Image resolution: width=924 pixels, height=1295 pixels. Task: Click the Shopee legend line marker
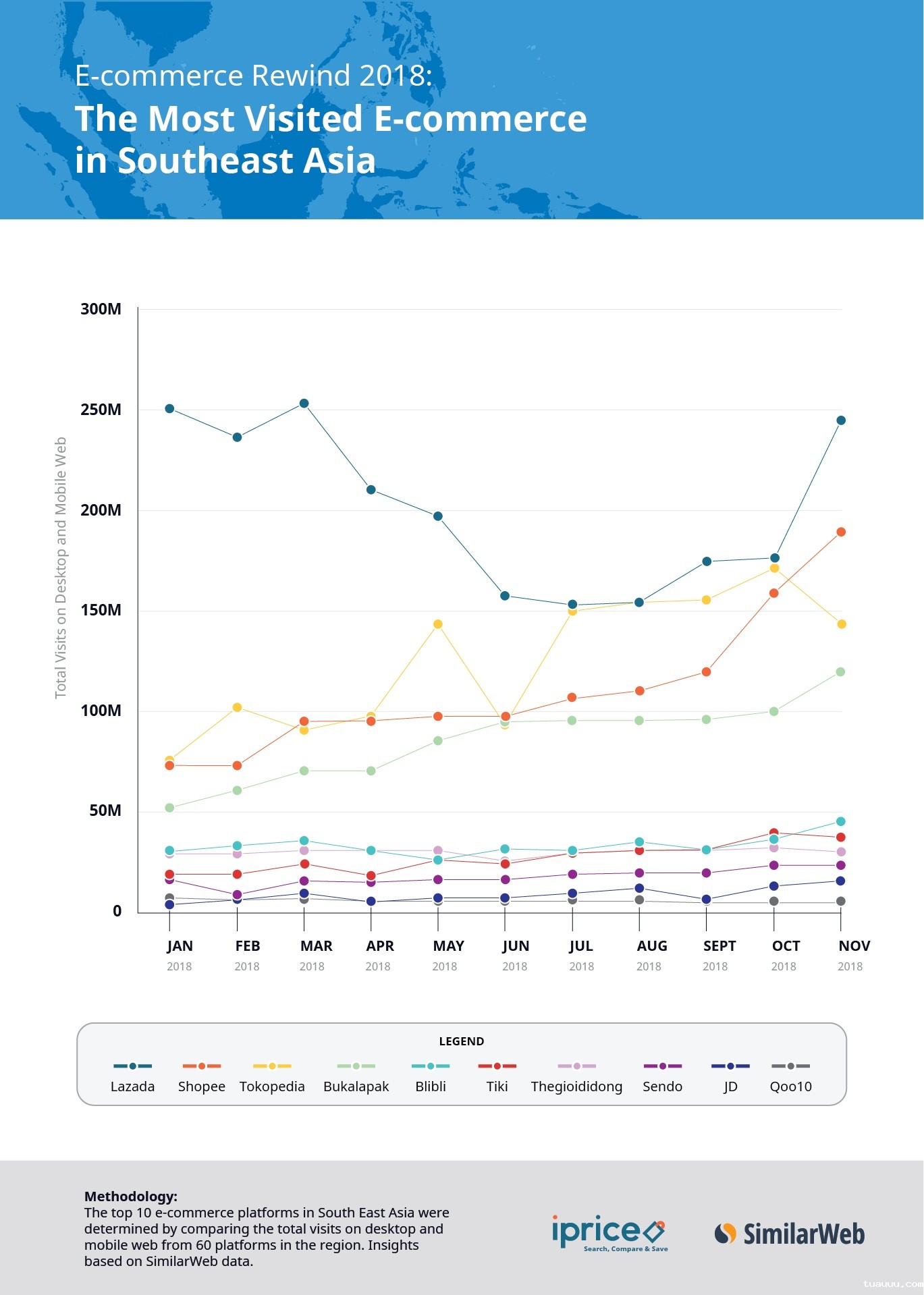tap(201, 1066)
